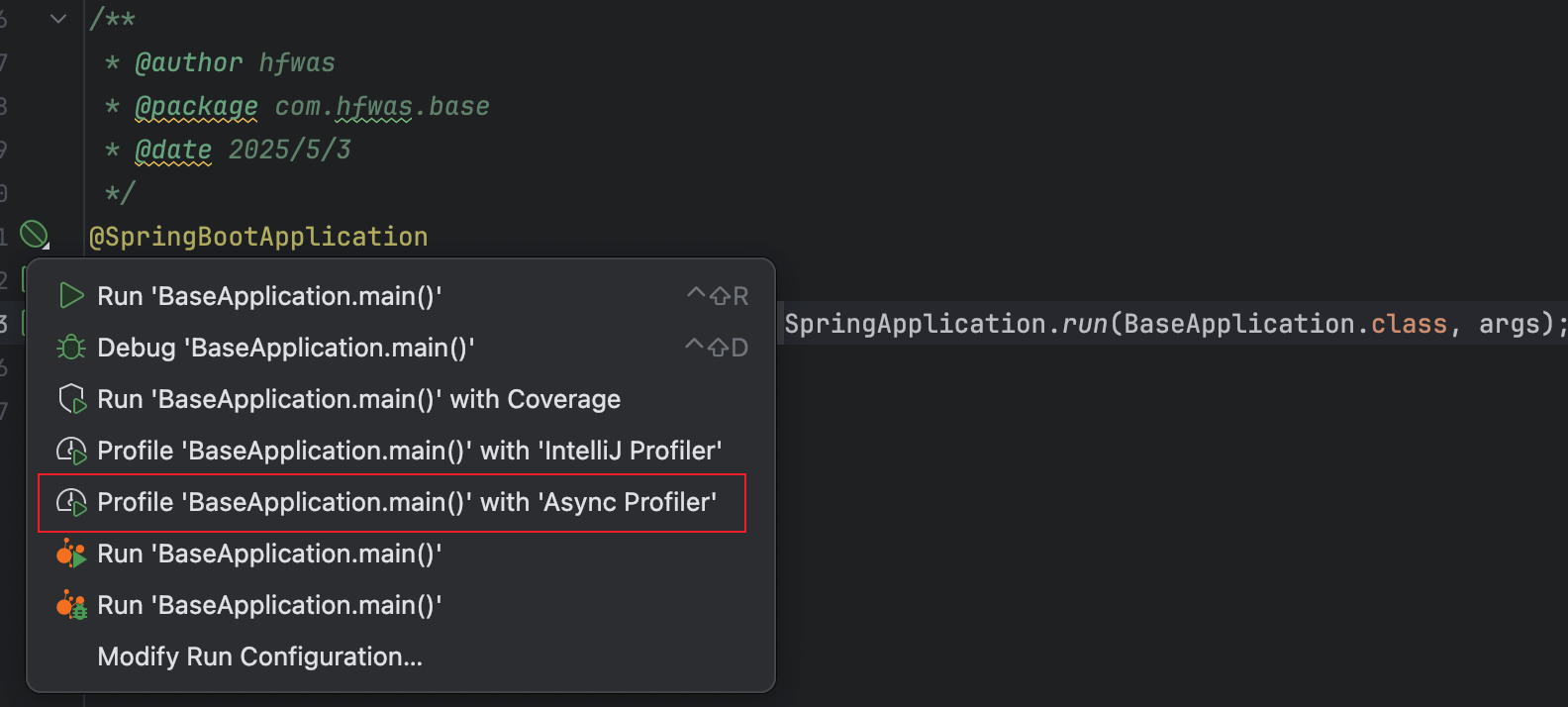Select Debug 'BaseApplication.main()' menu entry
1568x707 pixels.
click(285, 348)
